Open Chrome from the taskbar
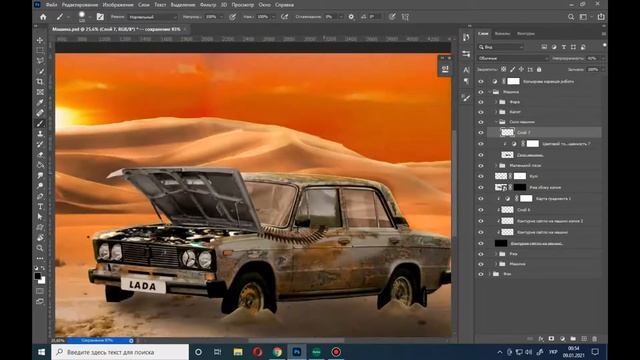The height and width of the screenshot is (360, 640). point(277,352)
